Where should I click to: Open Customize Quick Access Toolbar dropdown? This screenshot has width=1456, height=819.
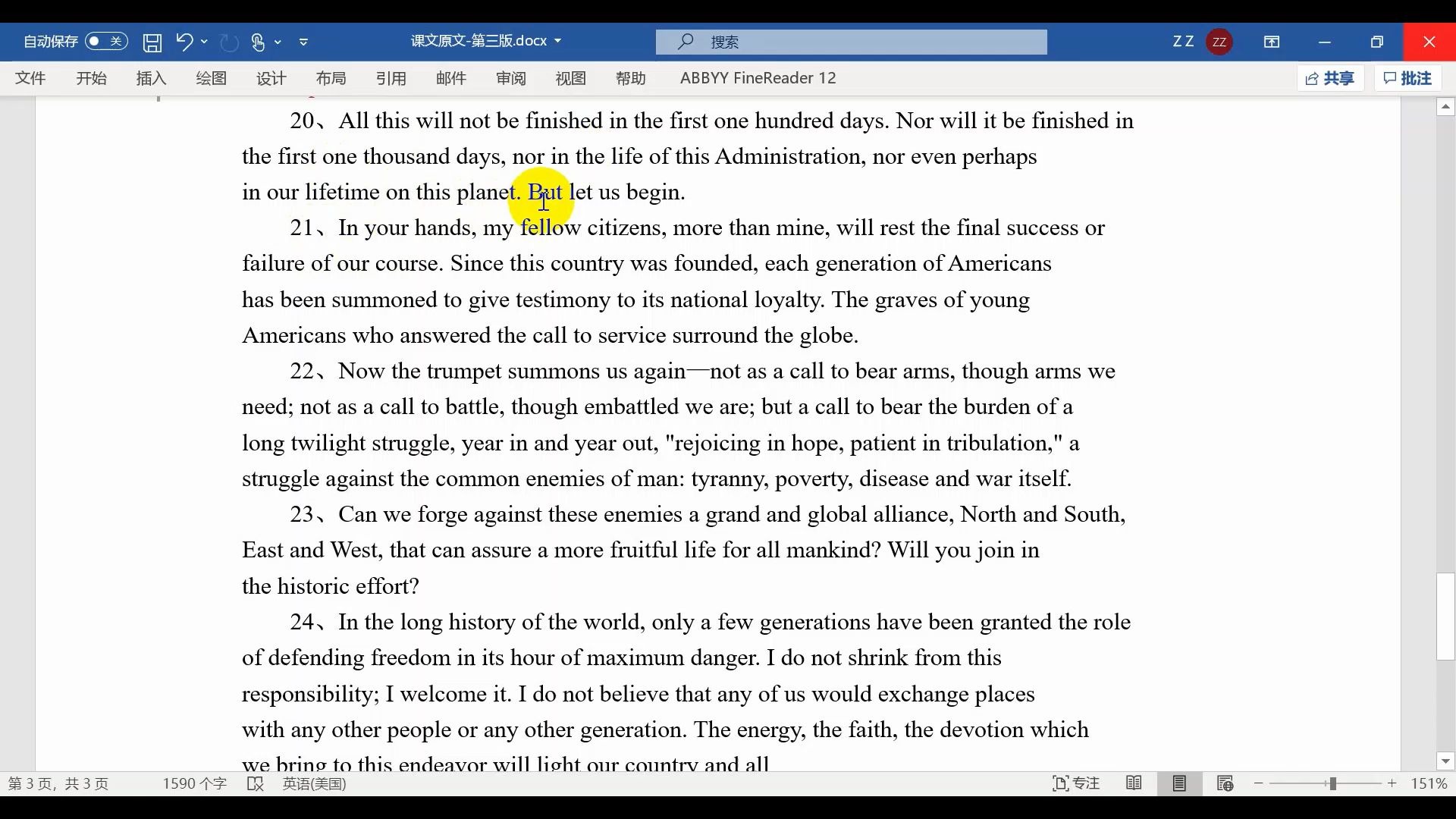pos(304,42)
